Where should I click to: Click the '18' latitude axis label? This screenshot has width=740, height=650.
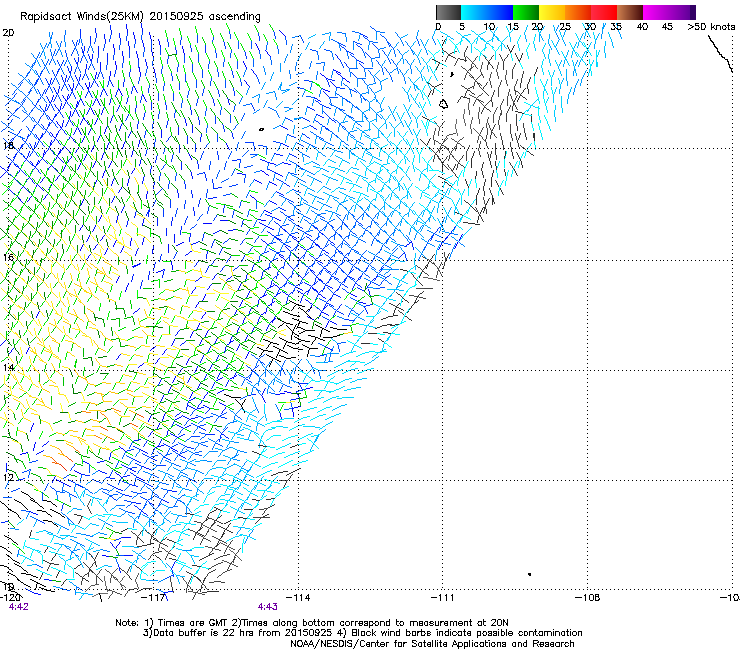(x=8, y=145)
